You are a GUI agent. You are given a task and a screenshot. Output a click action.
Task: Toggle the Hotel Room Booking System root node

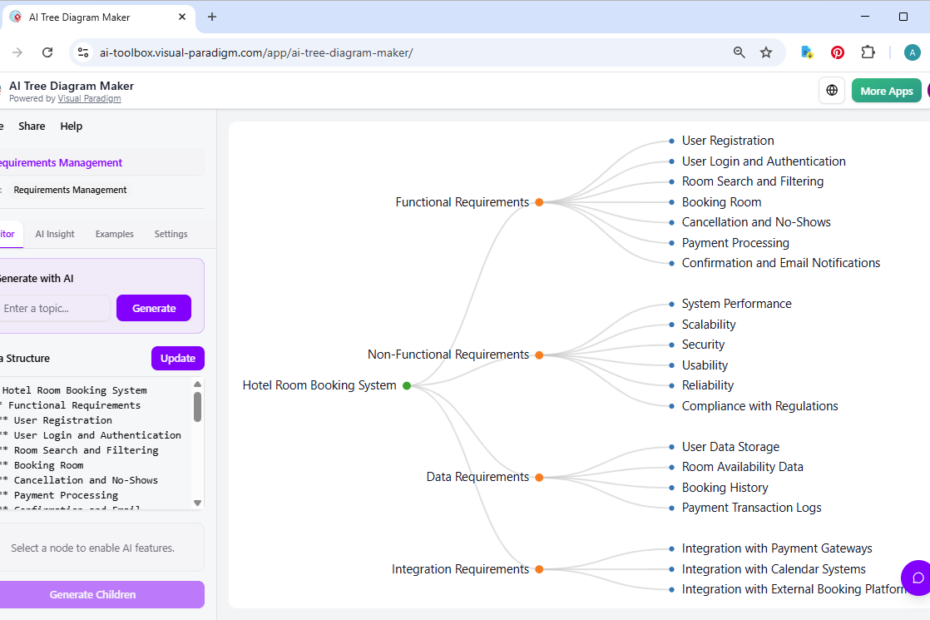click(x=406, y=386)
